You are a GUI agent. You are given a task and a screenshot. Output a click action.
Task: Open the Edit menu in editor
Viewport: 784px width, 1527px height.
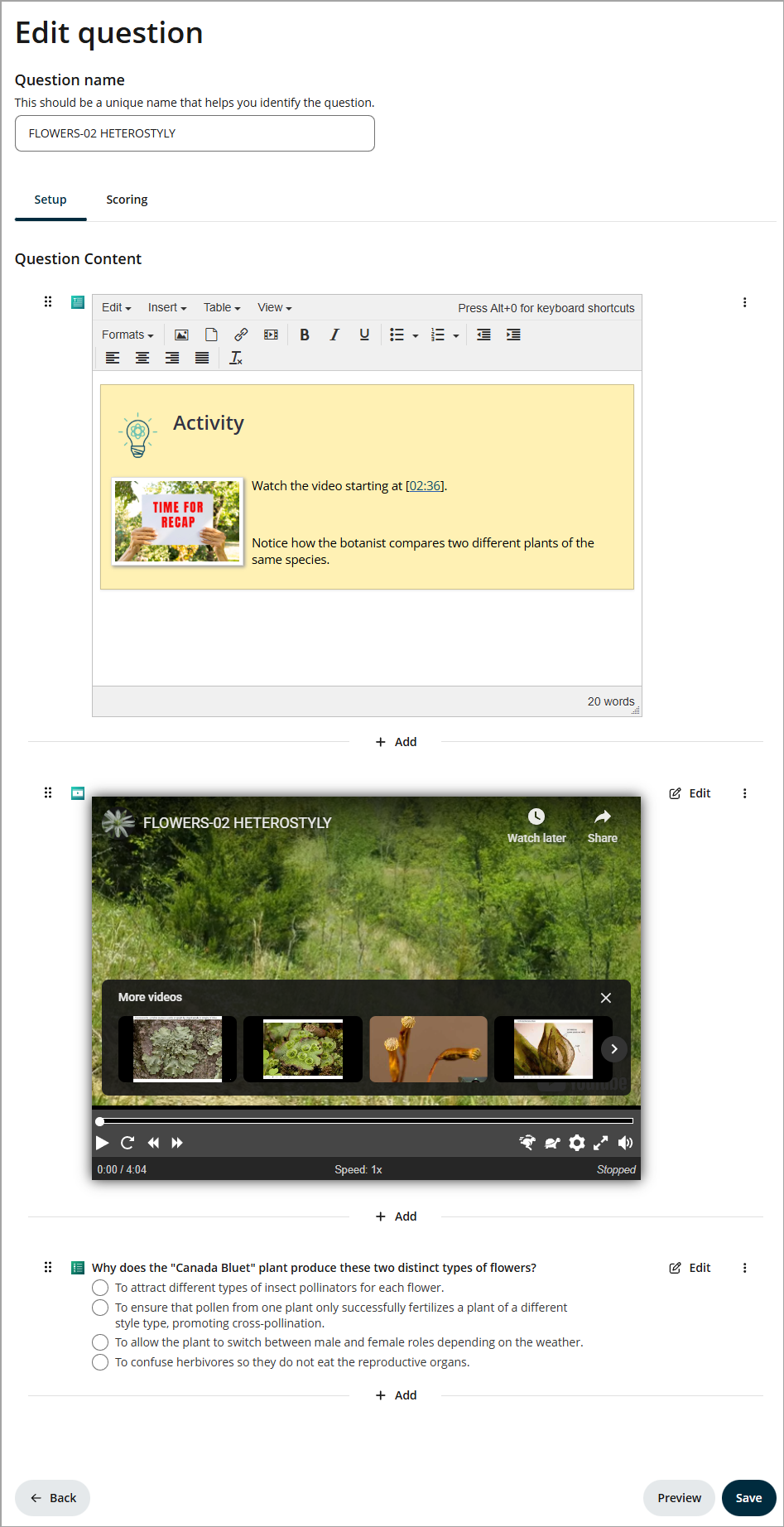117,307
